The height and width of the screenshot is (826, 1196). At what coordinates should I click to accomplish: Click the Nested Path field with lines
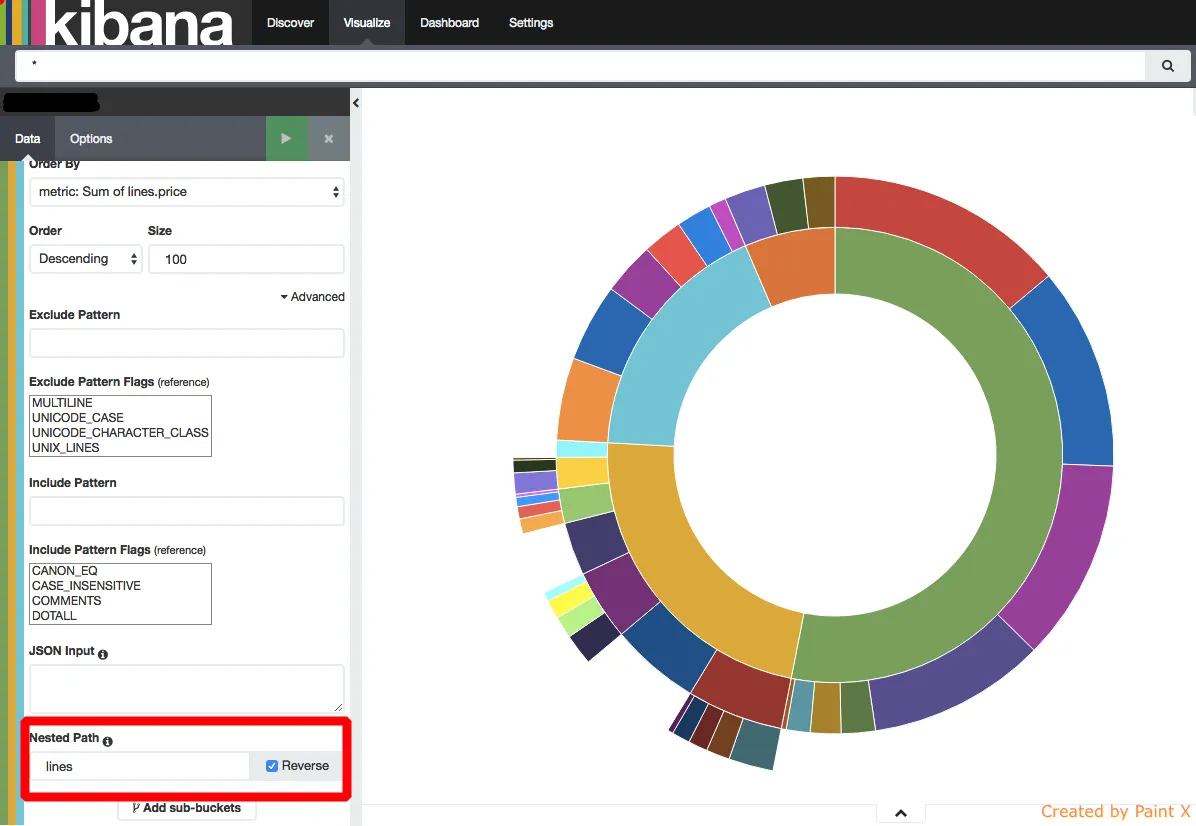140,767
